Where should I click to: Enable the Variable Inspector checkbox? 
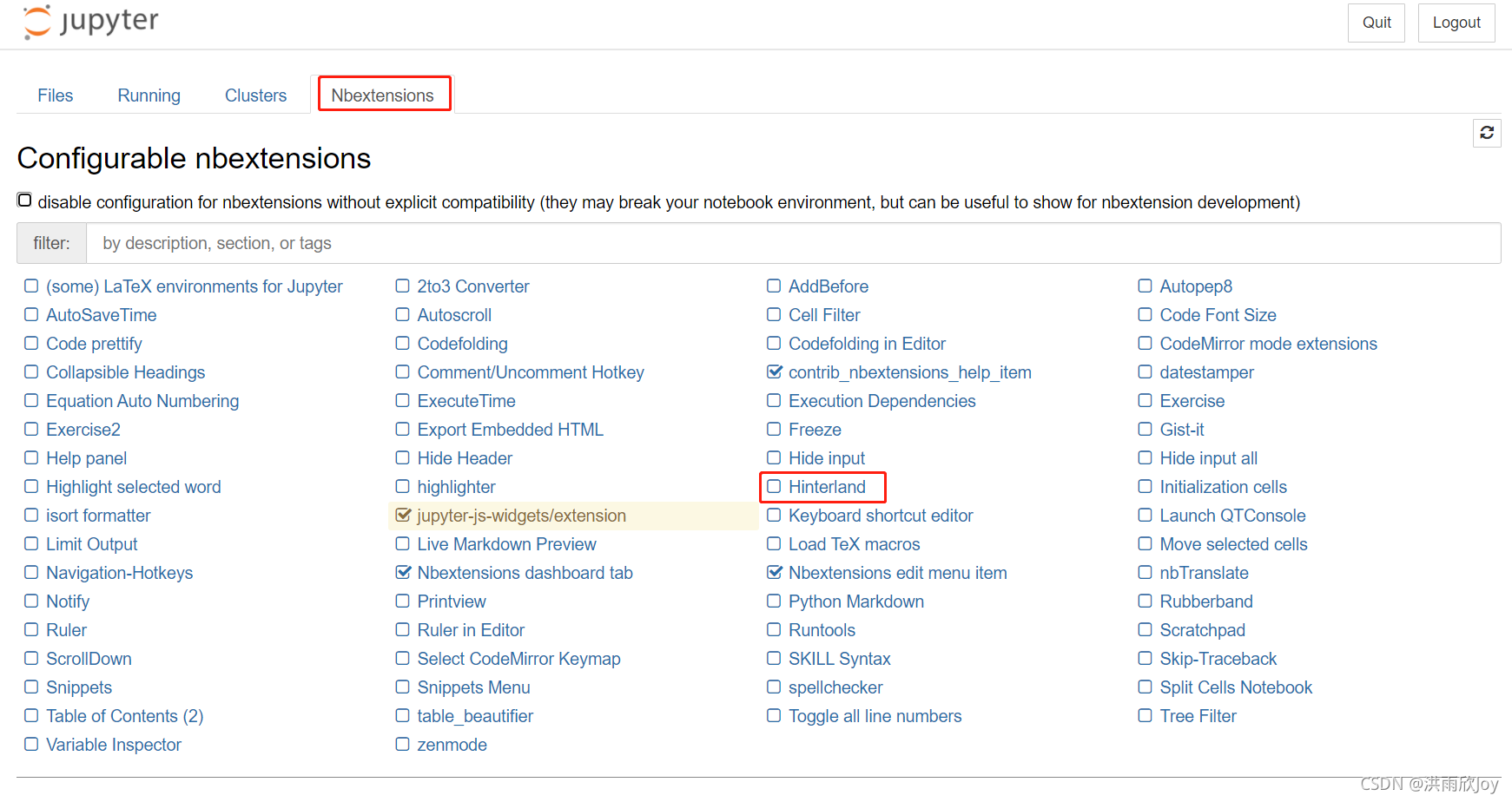tap(31, 744)
